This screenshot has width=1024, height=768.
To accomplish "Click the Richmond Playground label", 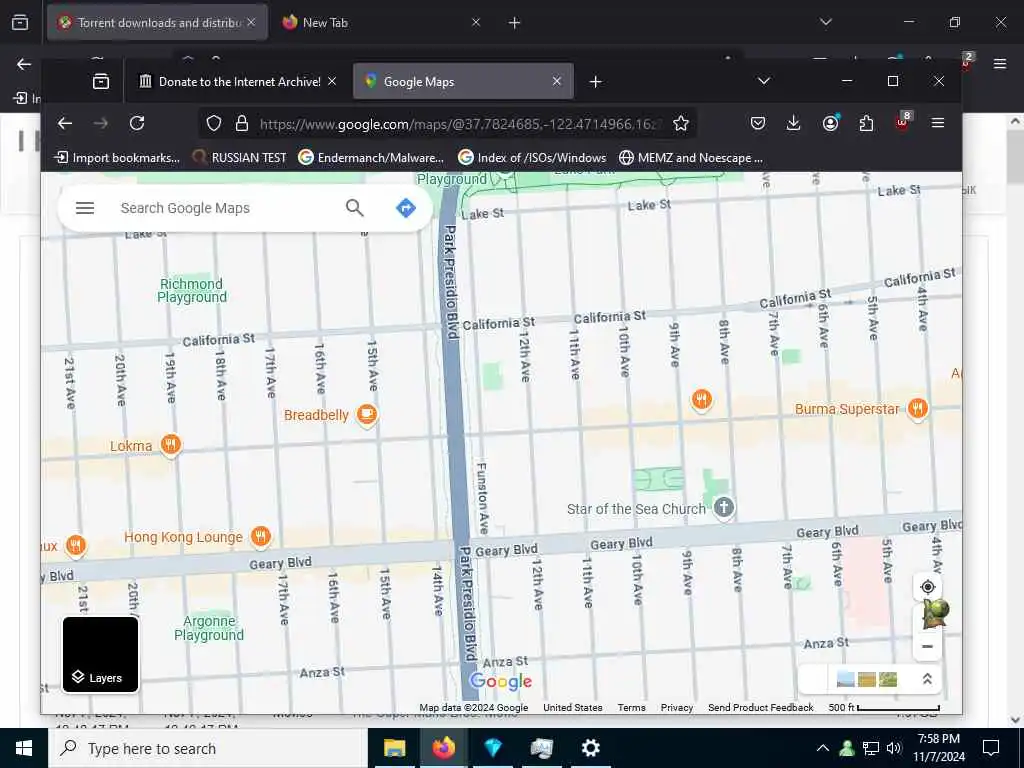I will [191, 291].
